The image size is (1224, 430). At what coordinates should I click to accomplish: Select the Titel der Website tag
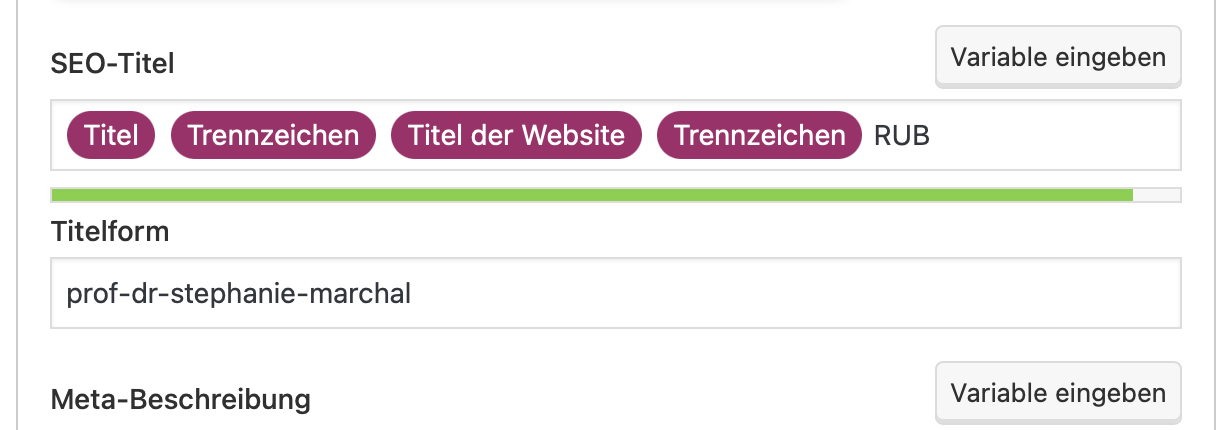pyautogui.click(x=516, y=135)
